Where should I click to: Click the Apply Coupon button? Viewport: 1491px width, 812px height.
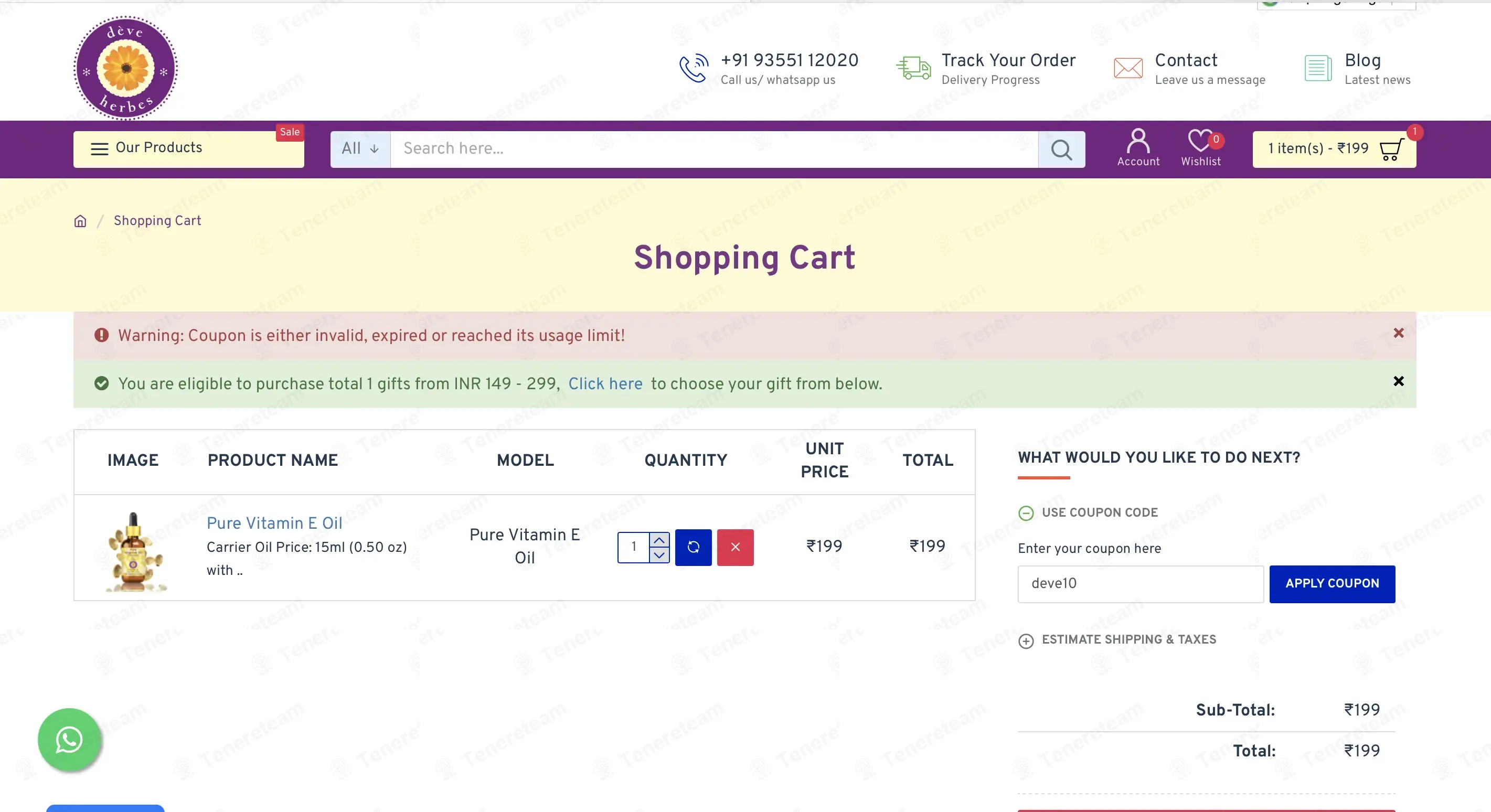[x=1332, y=584]
